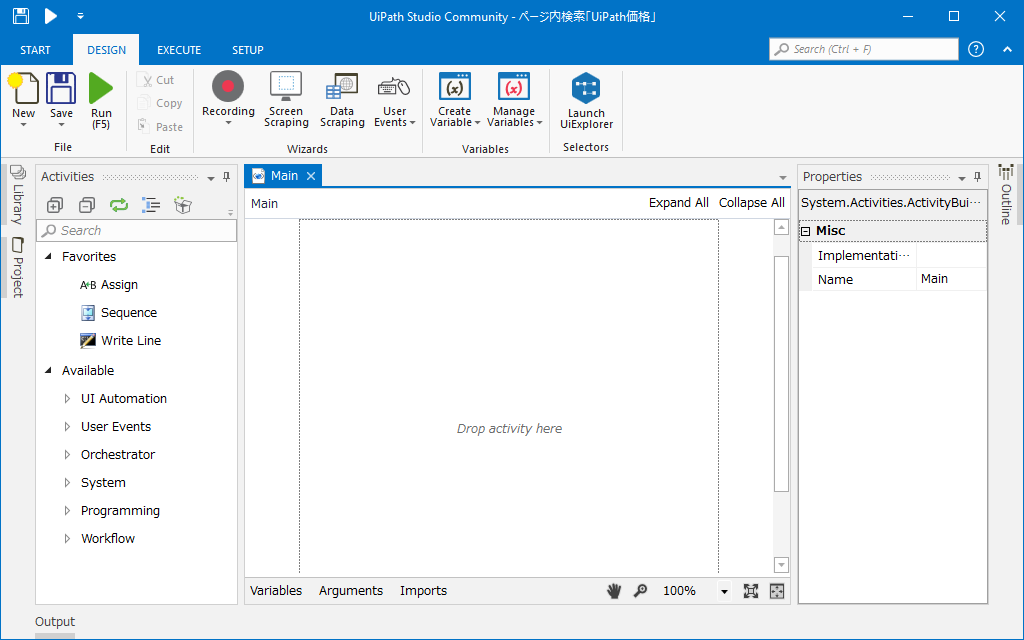Switch to the START tab
Image resolution: width=1024 pixels, height=640 pixels.
35,50
